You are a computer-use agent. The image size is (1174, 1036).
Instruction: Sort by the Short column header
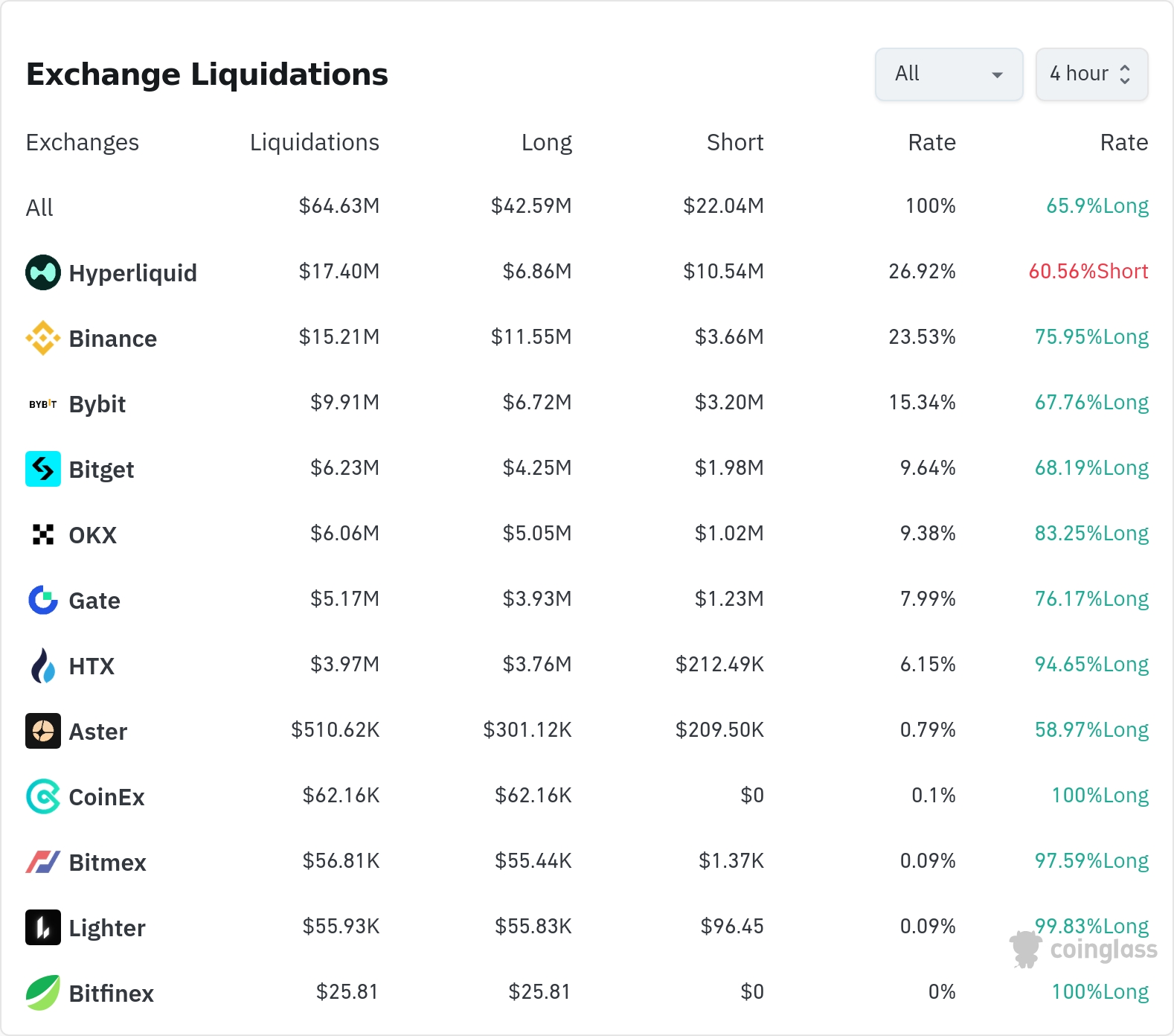tap(734, 142)
